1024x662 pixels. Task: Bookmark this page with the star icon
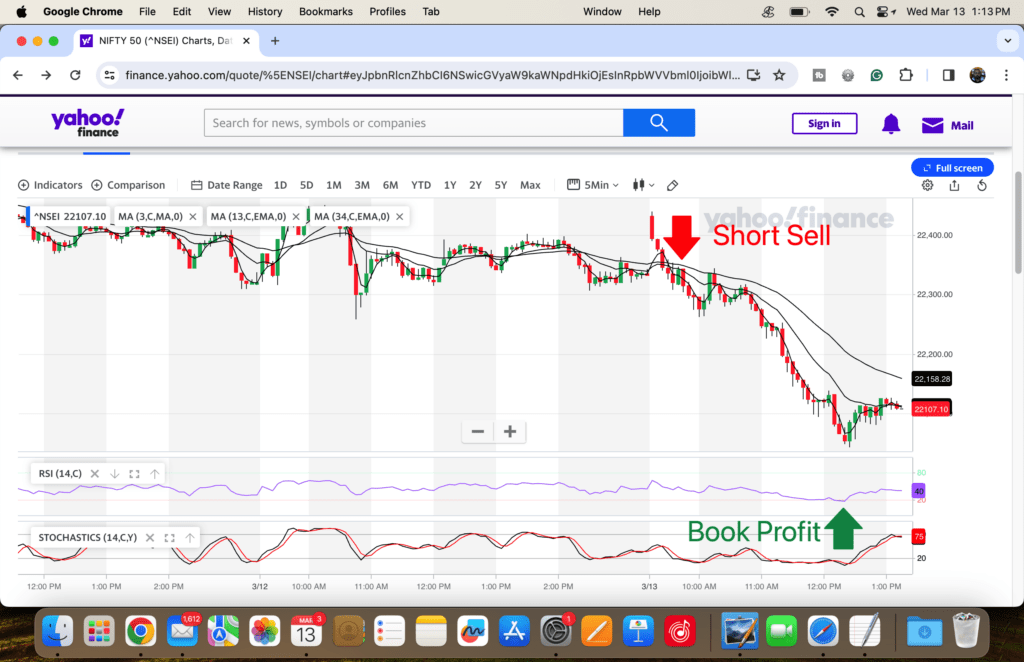(x=779, y=75)
